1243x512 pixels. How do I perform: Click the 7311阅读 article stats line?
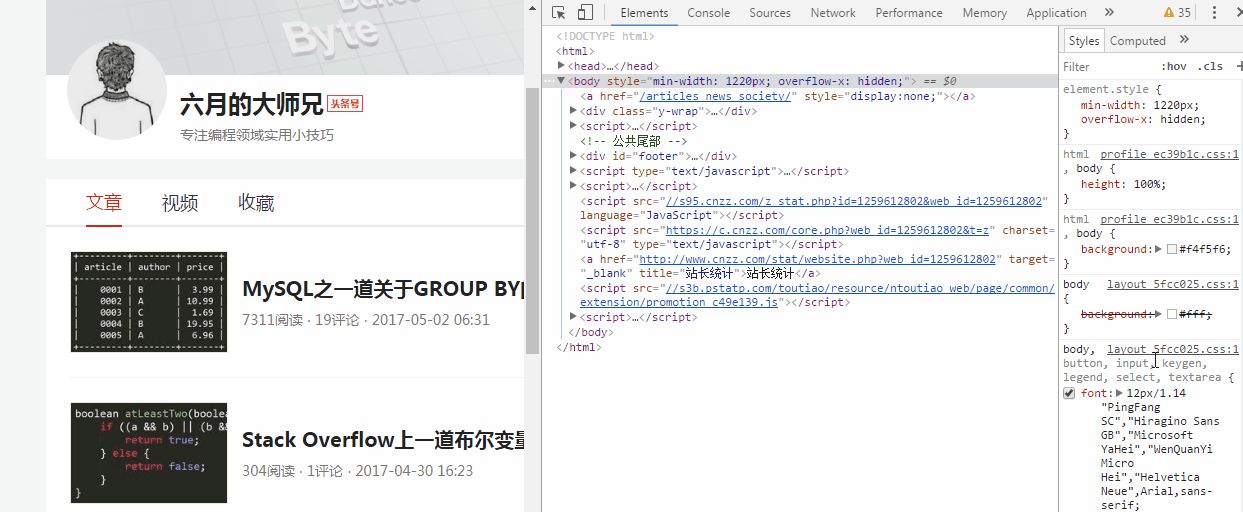(x=366, y=320)
